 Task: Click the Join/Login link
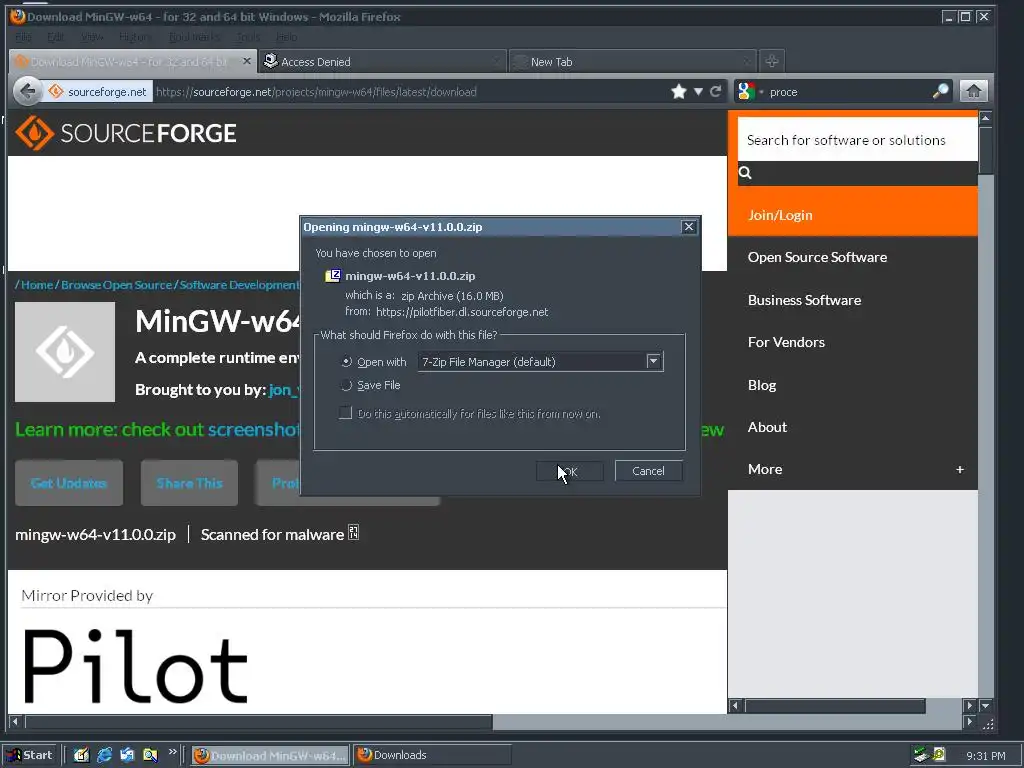click(x=780, y=215)
